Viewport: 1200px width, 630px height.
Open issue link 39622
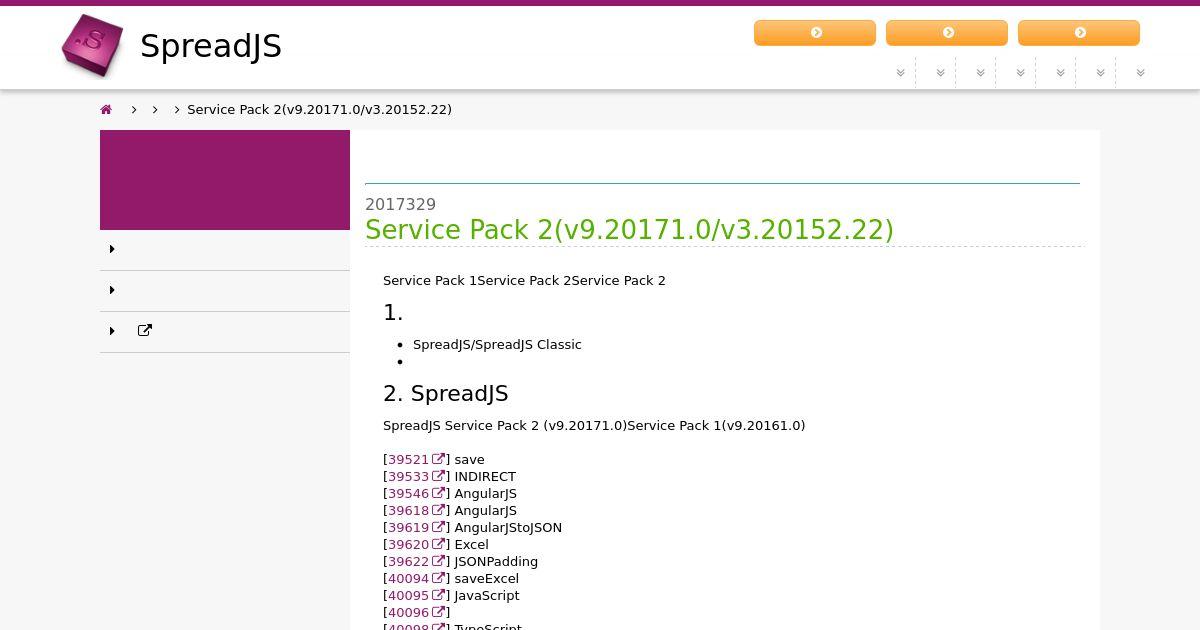point(408,561)
